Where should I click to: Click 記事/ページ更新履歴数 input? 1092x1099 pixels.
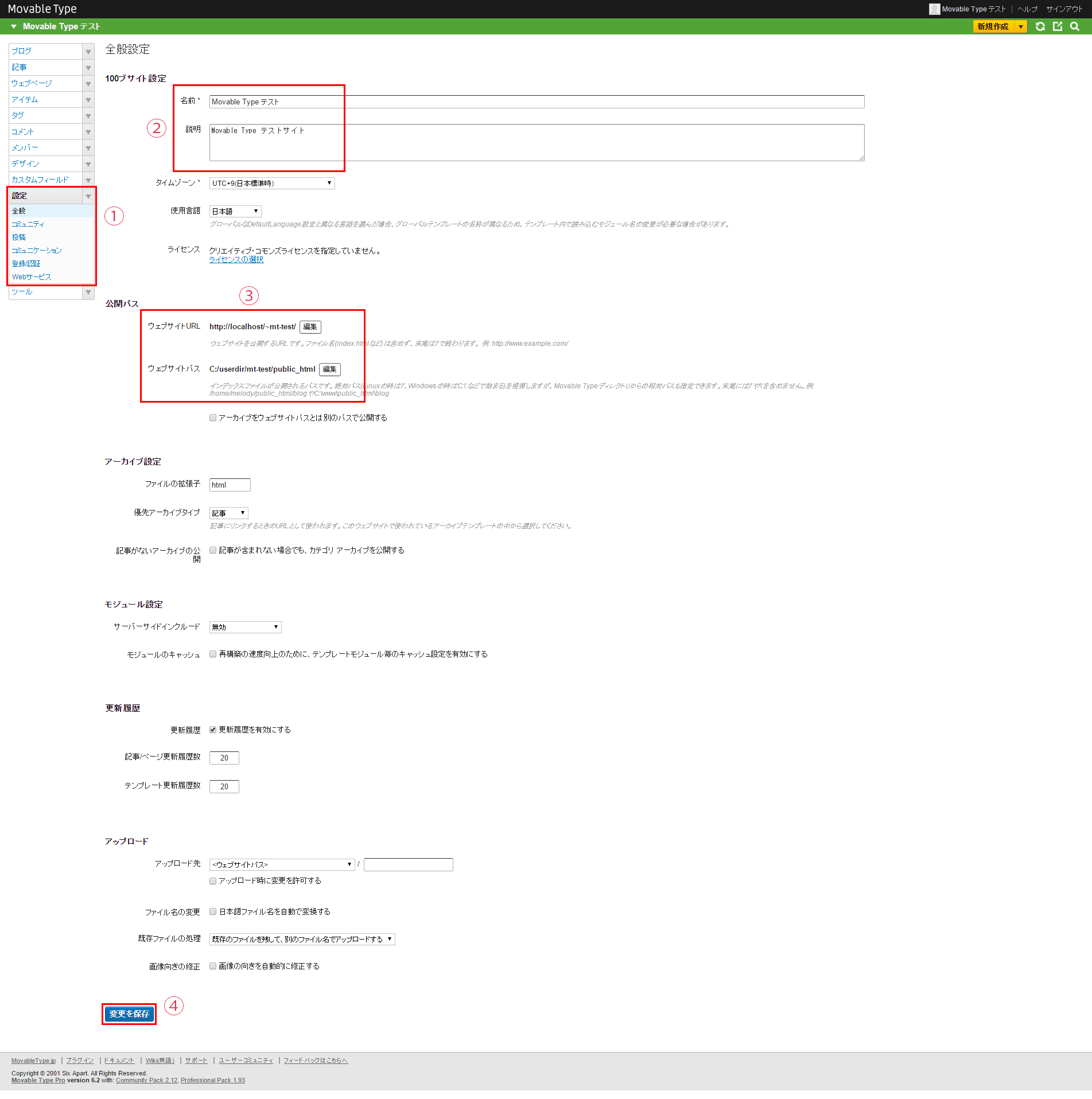pyautogui.click(x=224, y=758)
